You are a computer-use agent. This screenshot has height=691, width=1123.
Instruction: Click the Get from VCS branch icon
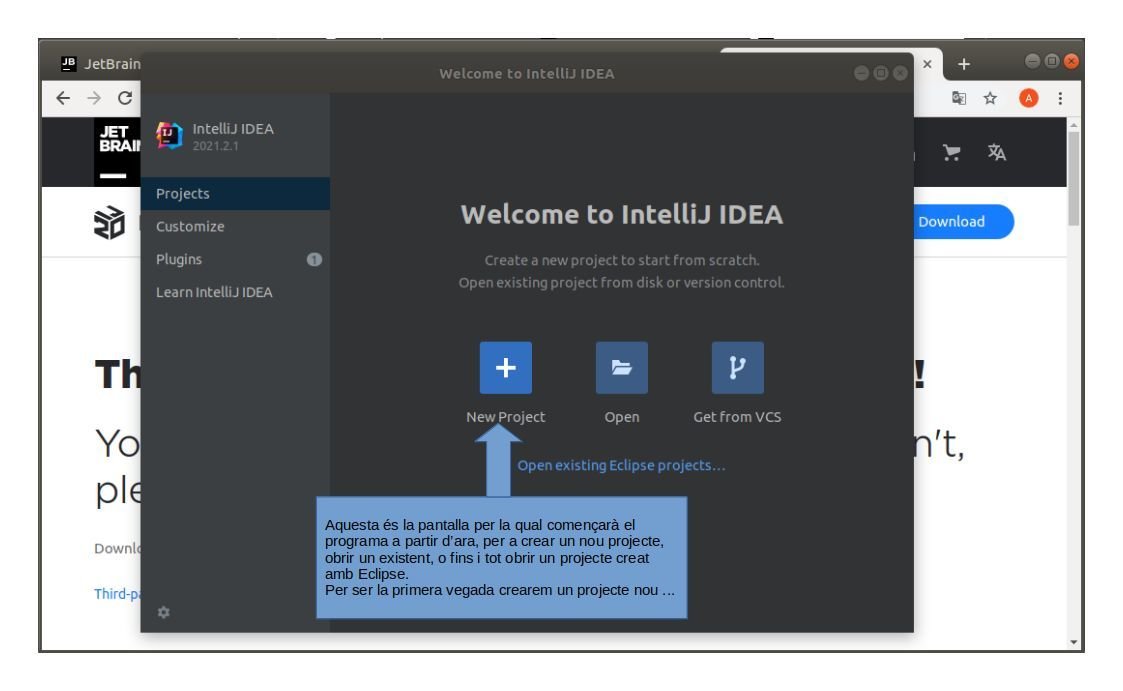tap(738, 367)
